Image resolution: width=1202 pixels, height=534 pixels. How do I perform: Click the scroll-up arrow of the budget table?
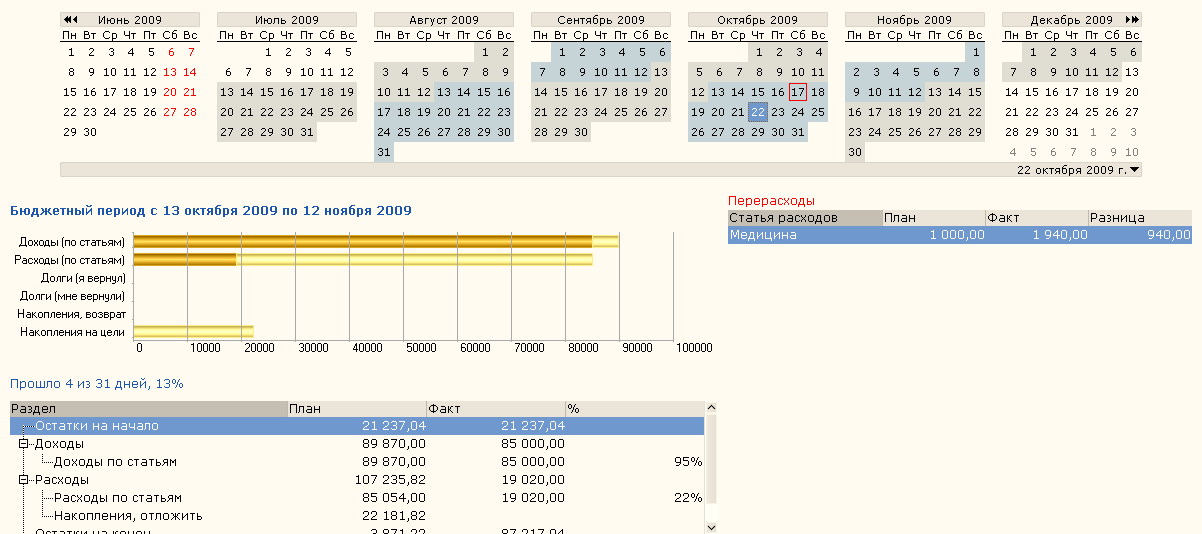[711, 407]
